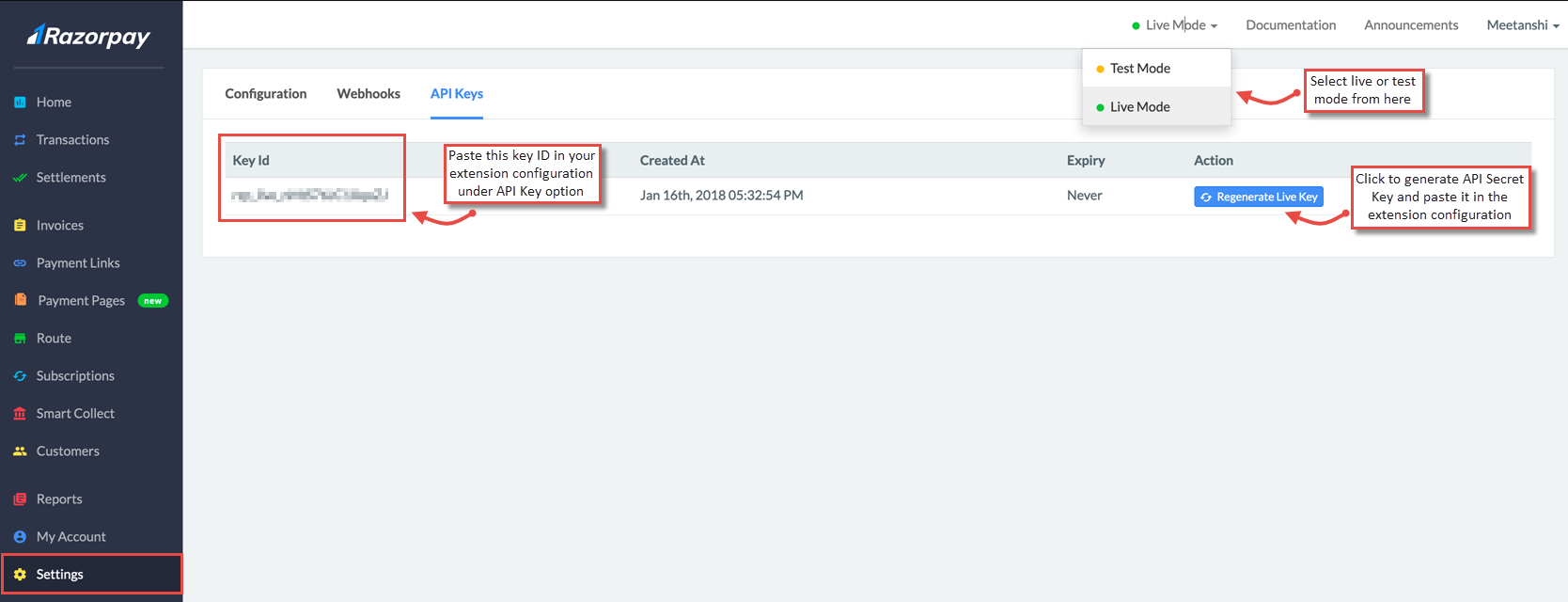Switch to the Webhooks tab

click(x=368, y=93)
